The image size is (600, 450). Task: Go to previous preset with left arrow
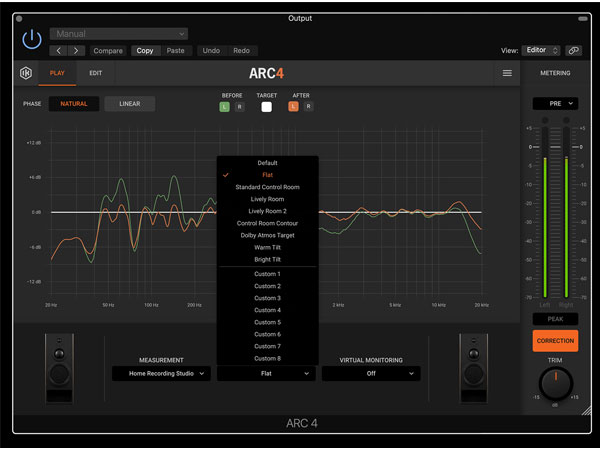coord(58,51)
